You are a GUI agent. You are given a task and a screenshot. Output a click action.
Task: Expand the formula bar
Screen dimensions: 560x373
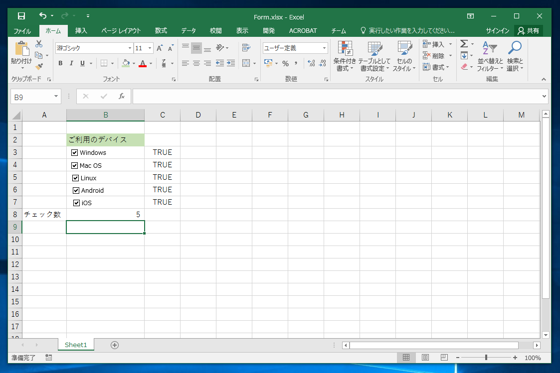point(544,96)
